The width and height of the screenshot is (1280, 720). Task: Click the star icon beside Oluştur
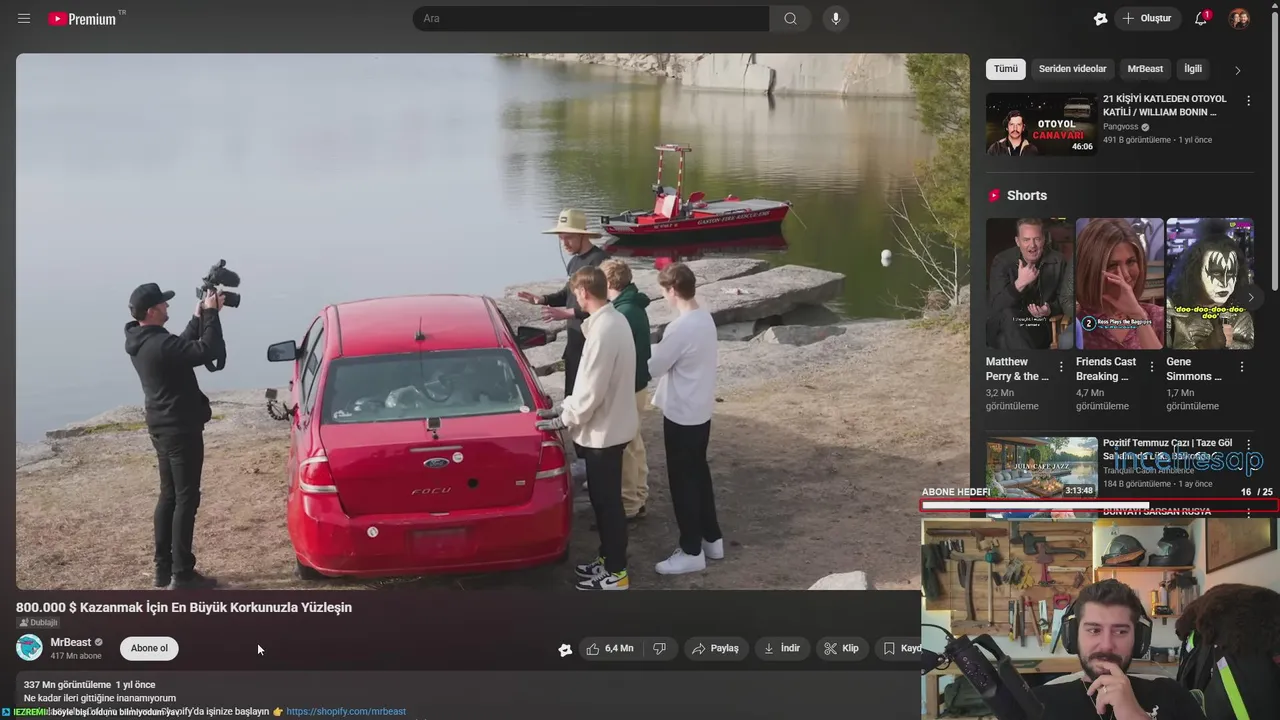(x=1100, y=18)
